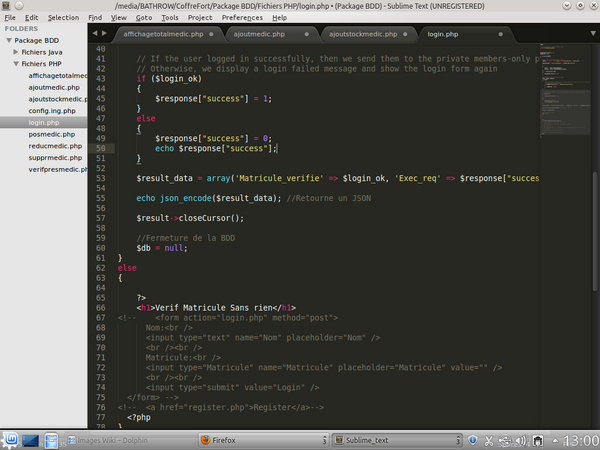
Task: Click the Sublime Text taskbar icon
Action: click(x=341, y=440)
